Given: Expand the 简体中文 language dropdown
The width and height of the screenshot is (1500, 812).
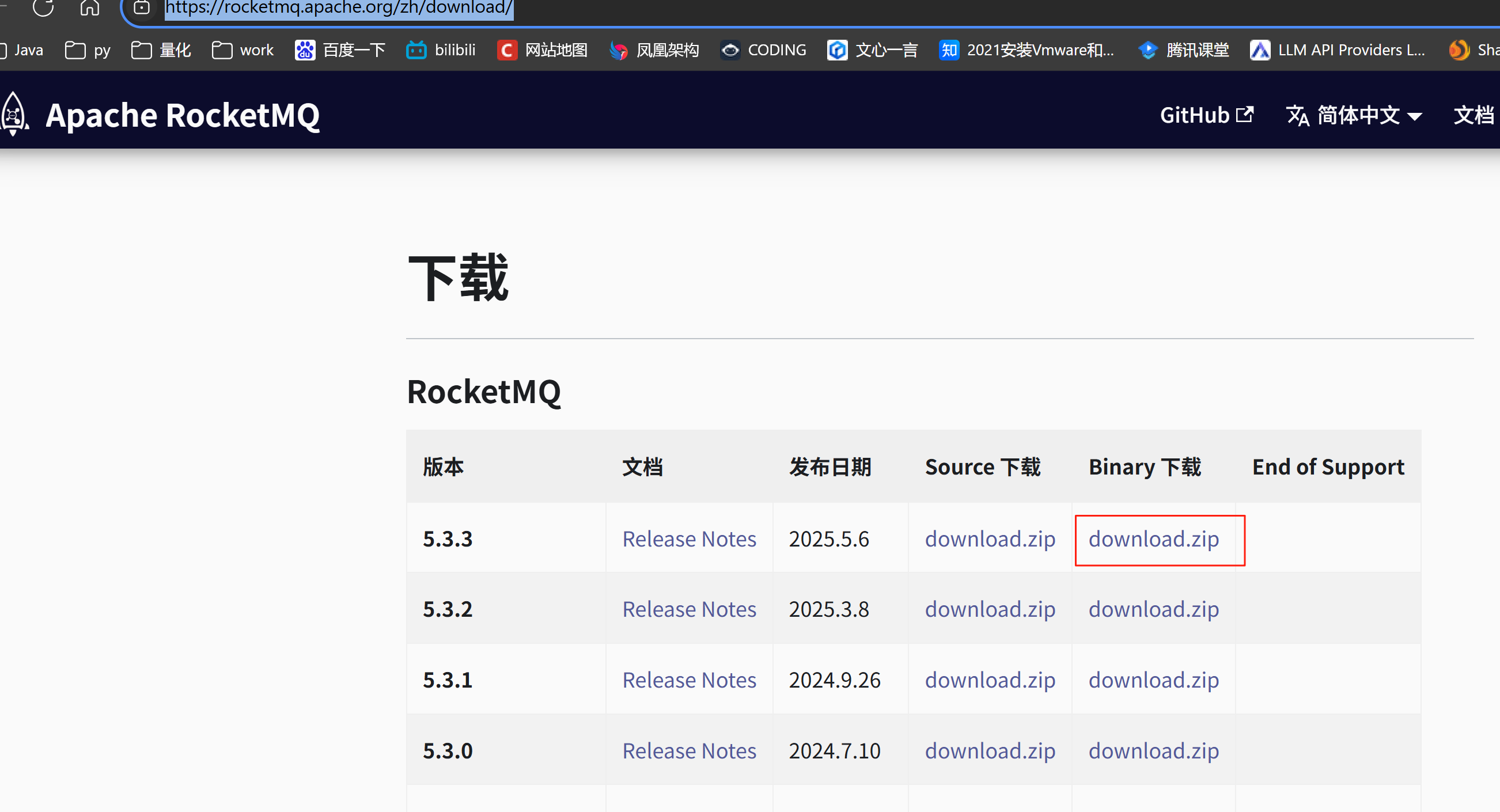Looking at the screenshot, I should pos(1354,115).
